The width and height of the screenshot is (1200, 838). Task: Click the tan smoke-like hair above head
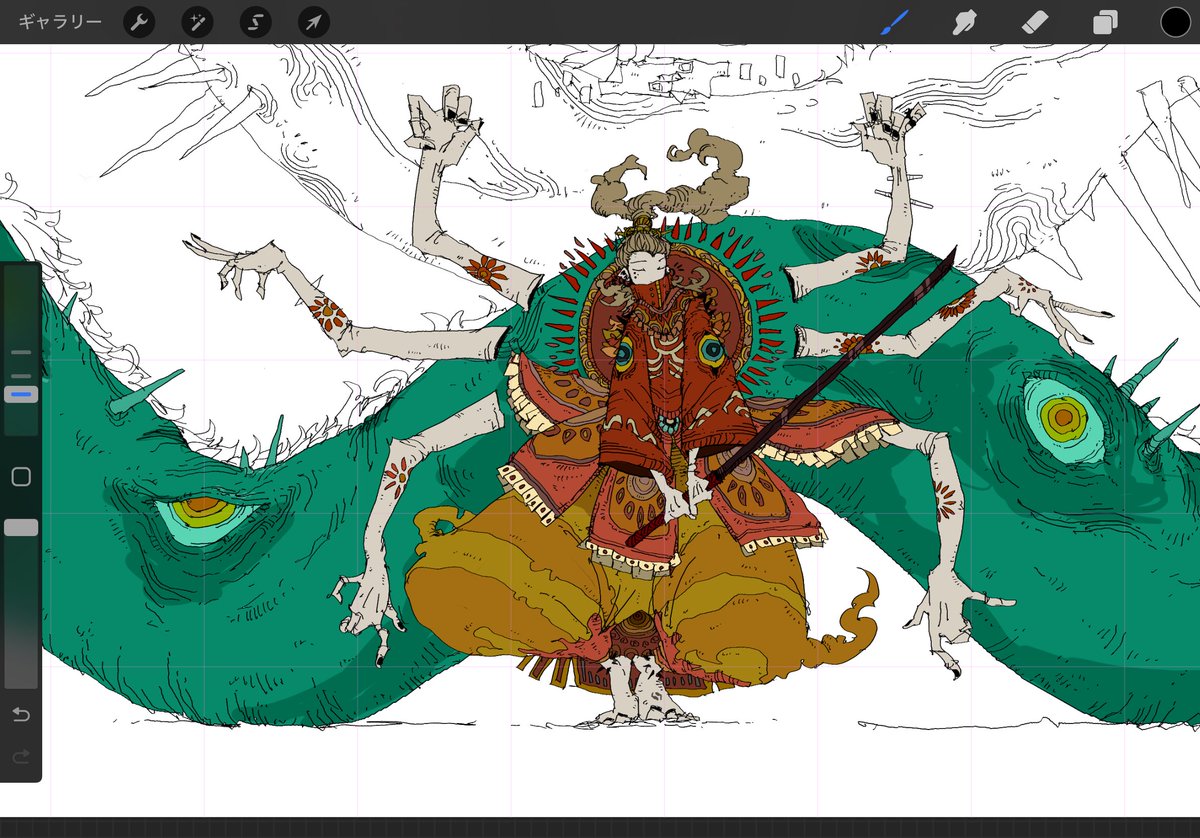[670, 180]
